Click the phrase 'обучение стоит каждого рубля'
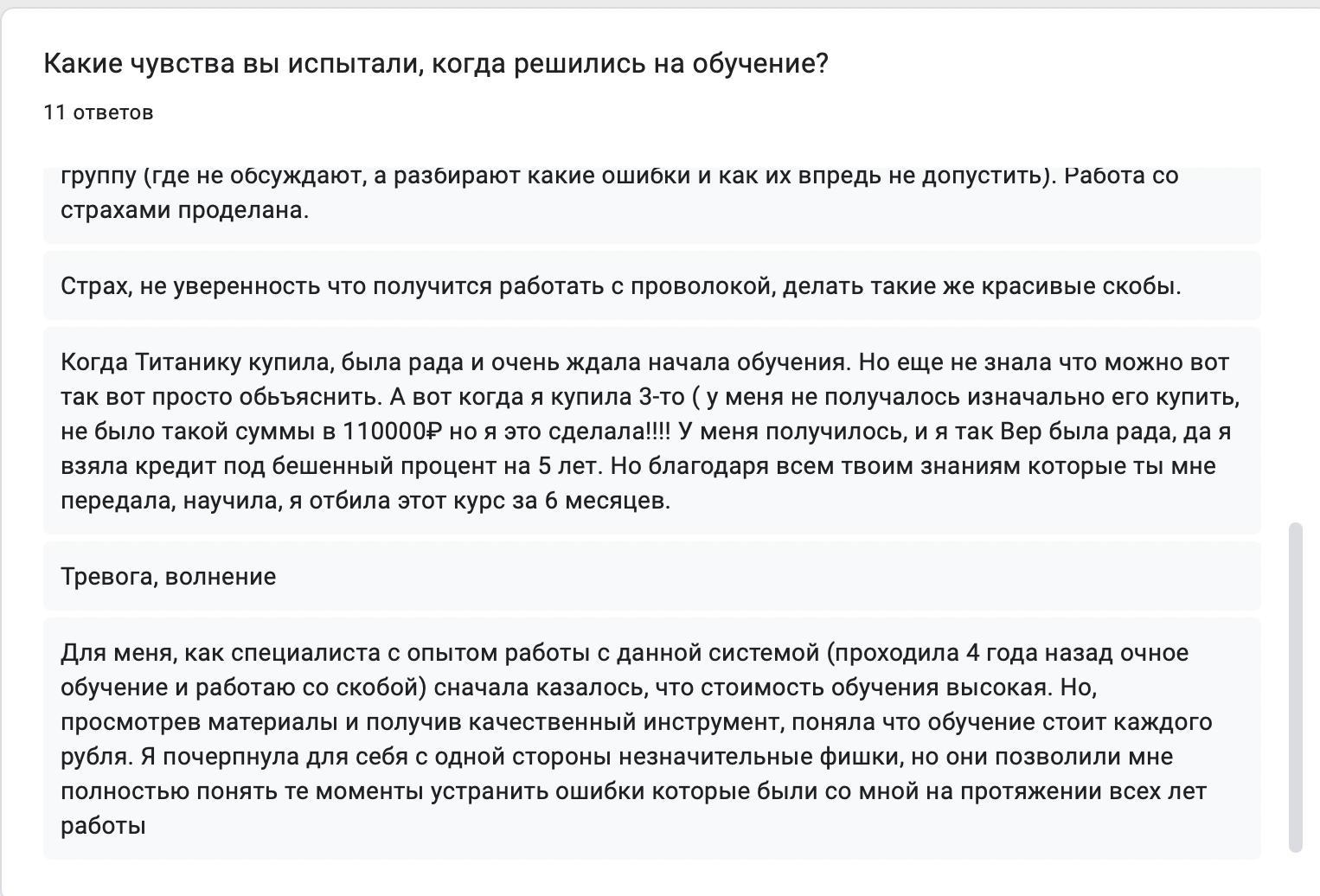 click(637, 739)
